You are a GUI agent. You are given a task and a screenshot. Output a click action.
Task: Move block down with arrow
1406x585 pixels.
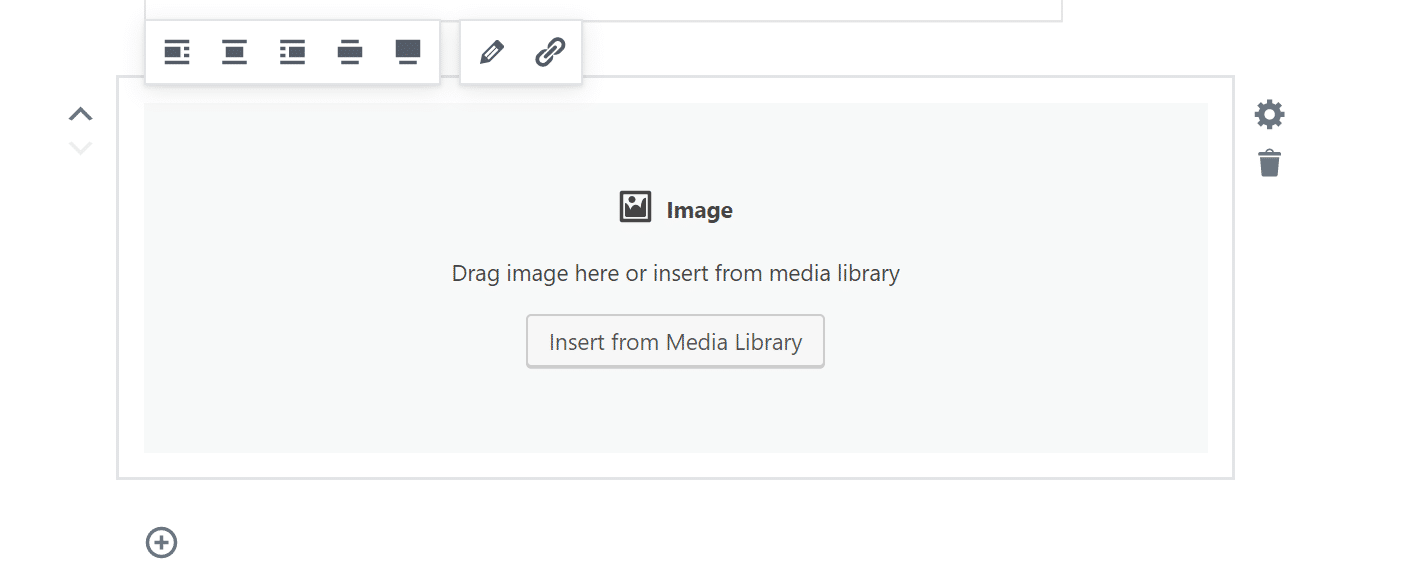pos(80,148)
